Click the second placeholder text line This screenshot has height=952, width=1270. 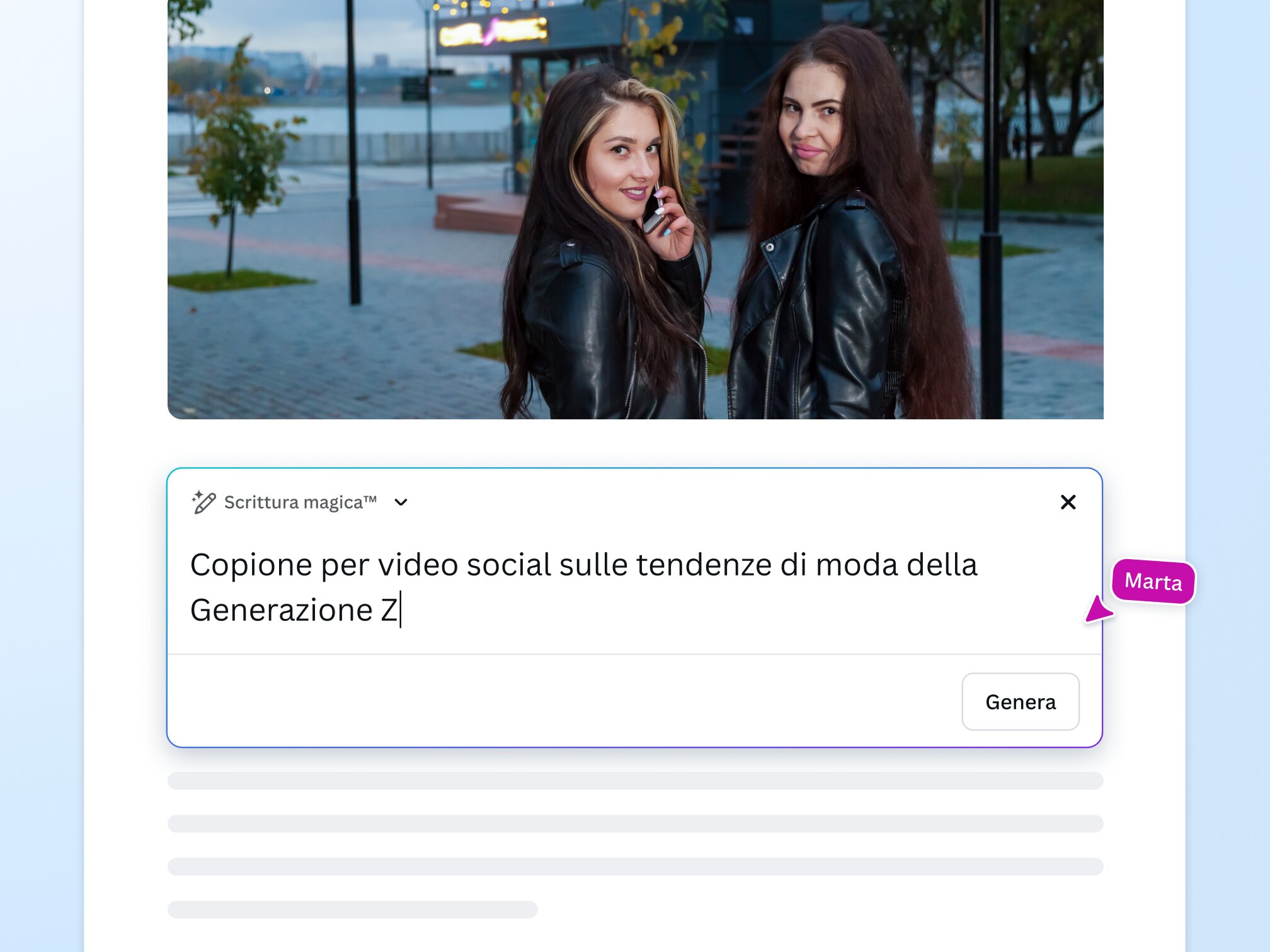point(635,824)
